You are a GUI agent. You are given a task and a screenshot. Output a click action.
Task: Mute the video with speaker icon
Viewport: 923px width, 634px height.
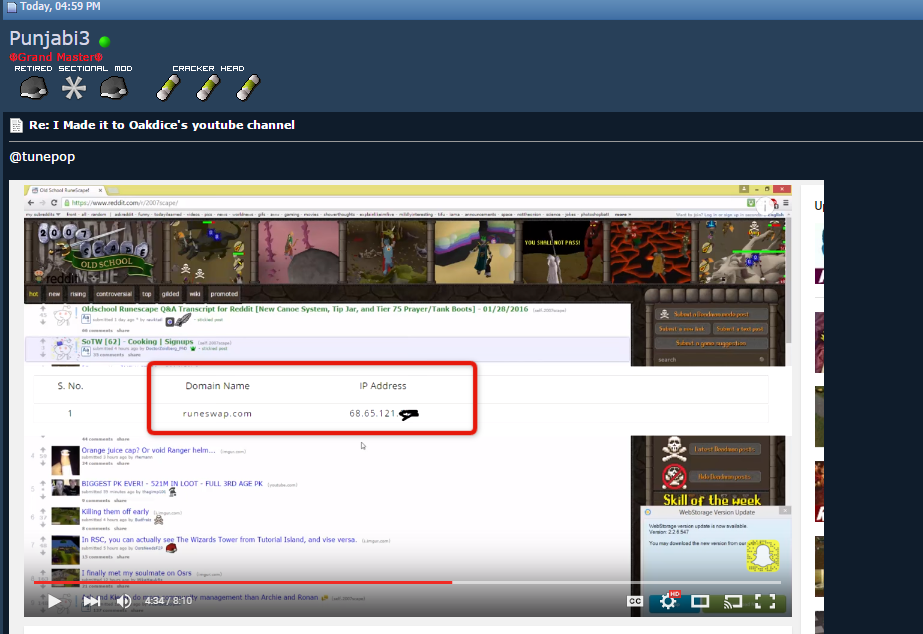[x=124, y=601]
